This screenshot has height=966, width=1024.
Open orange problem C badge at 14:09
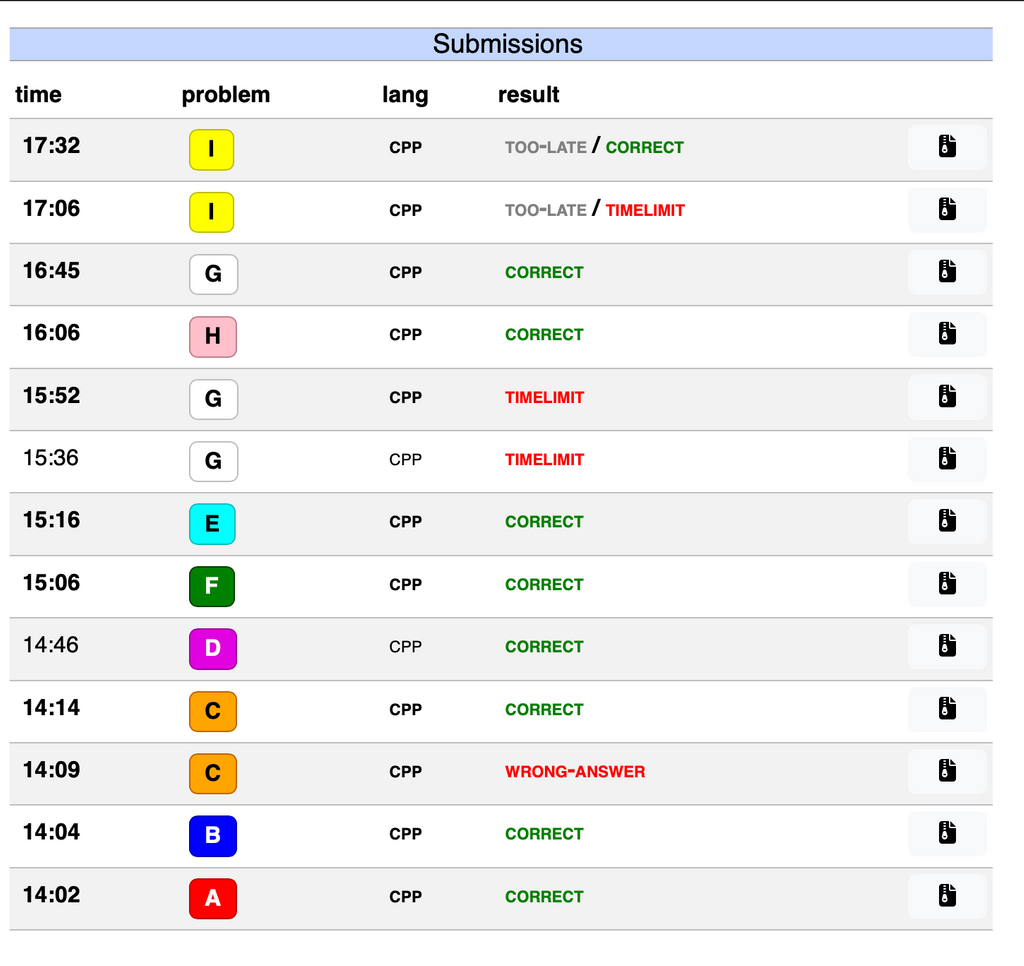pyautogui.click(x=213, y=773)
